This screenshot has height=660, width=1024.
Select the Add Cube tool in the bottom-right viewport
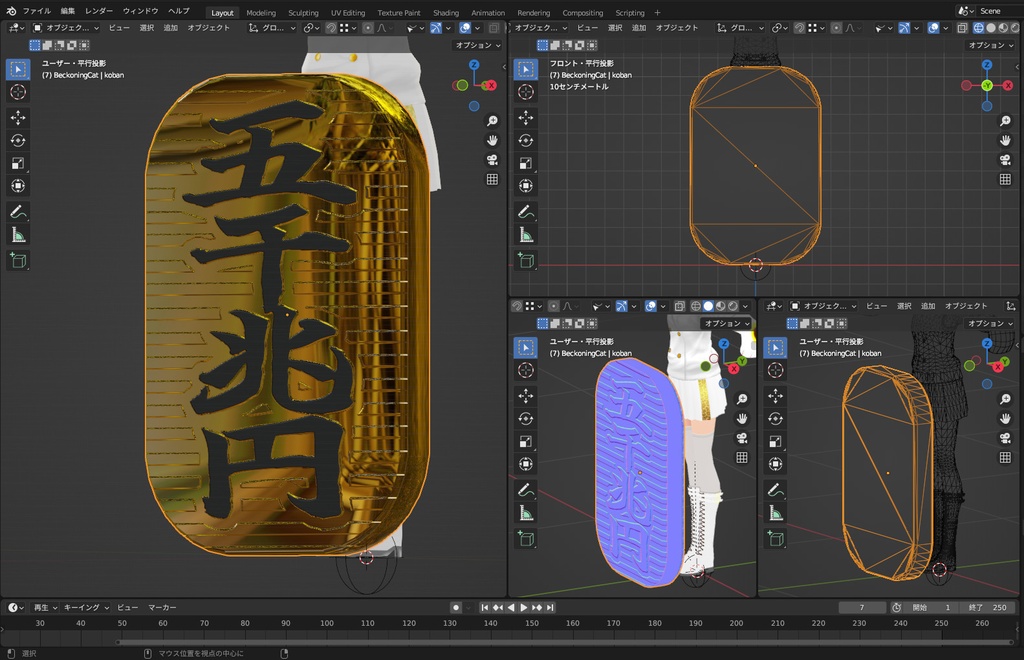775,539
